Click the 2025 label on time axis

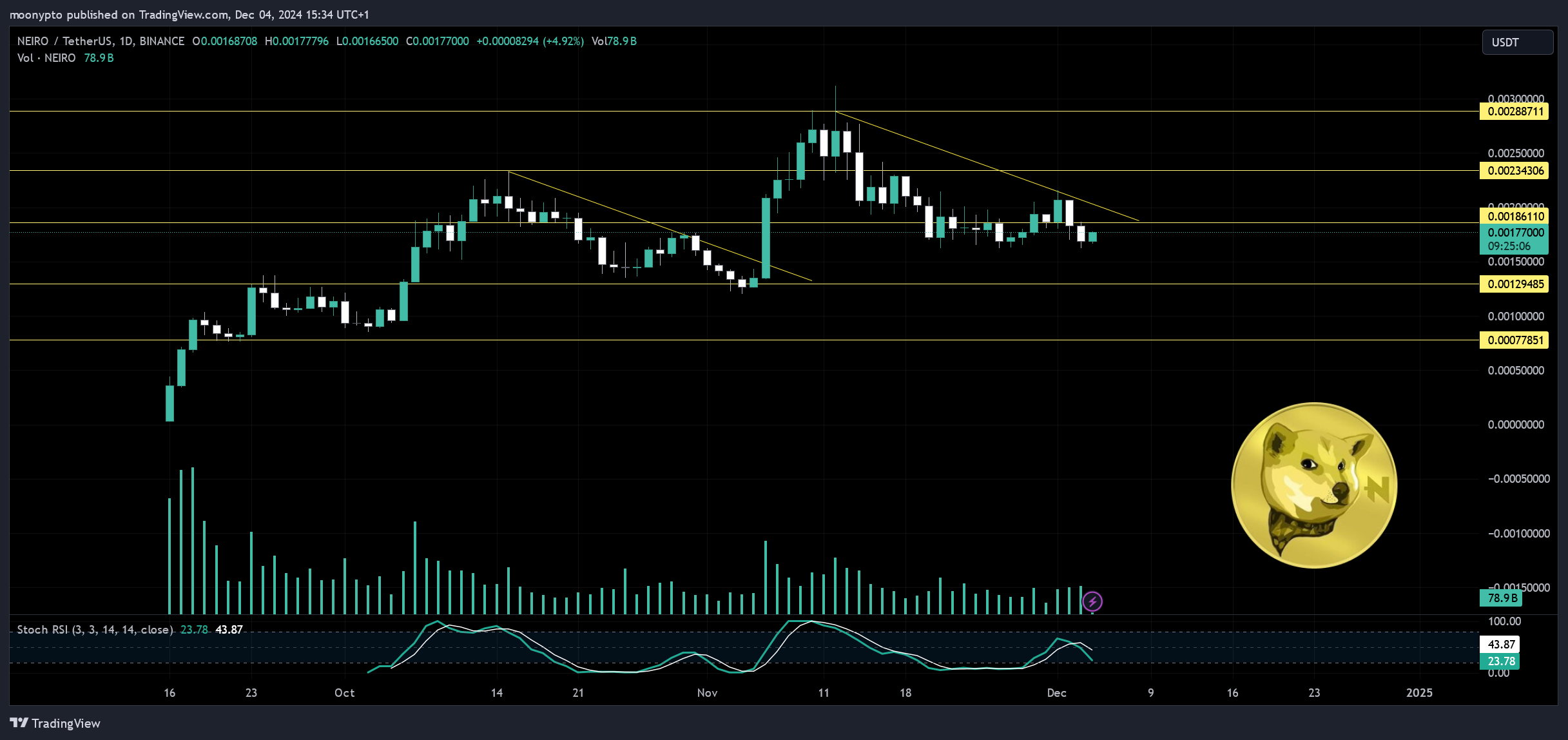pyautogui.click(x=1419, y=693)
